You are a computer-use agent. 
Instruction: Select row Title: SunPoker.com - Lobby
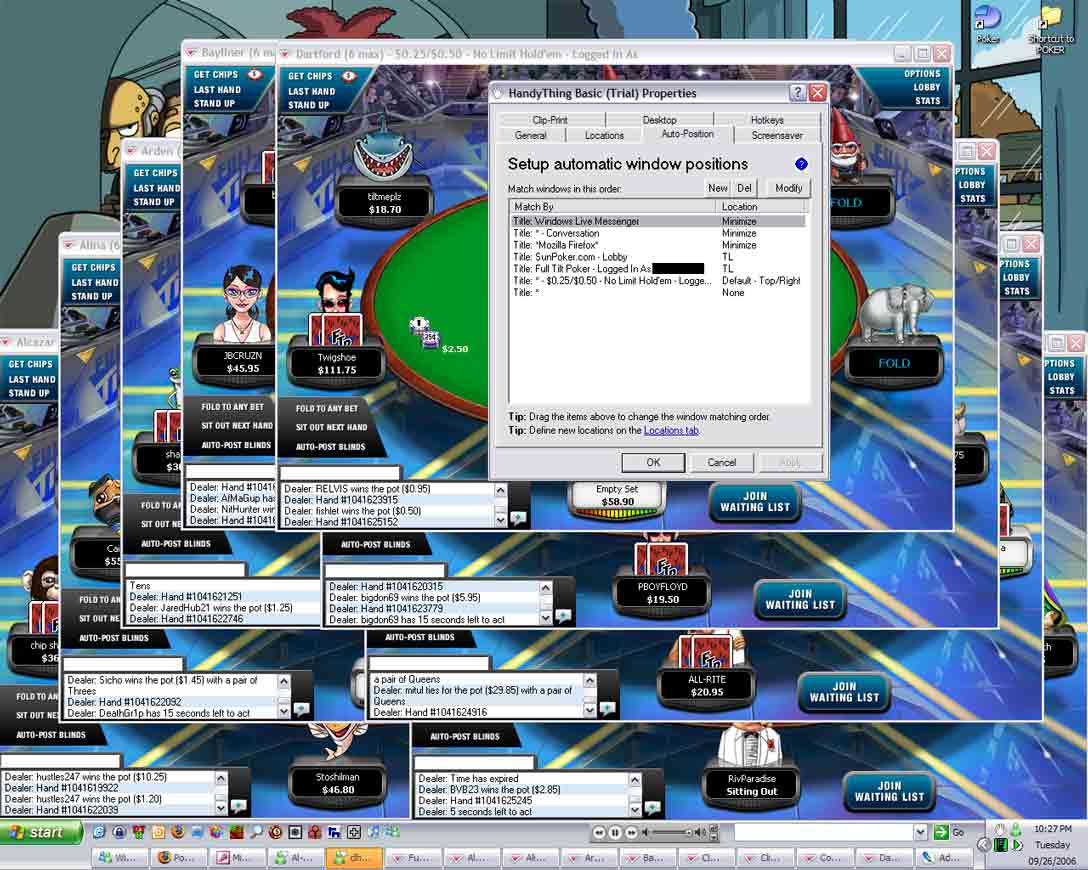[x=657, y=257]
